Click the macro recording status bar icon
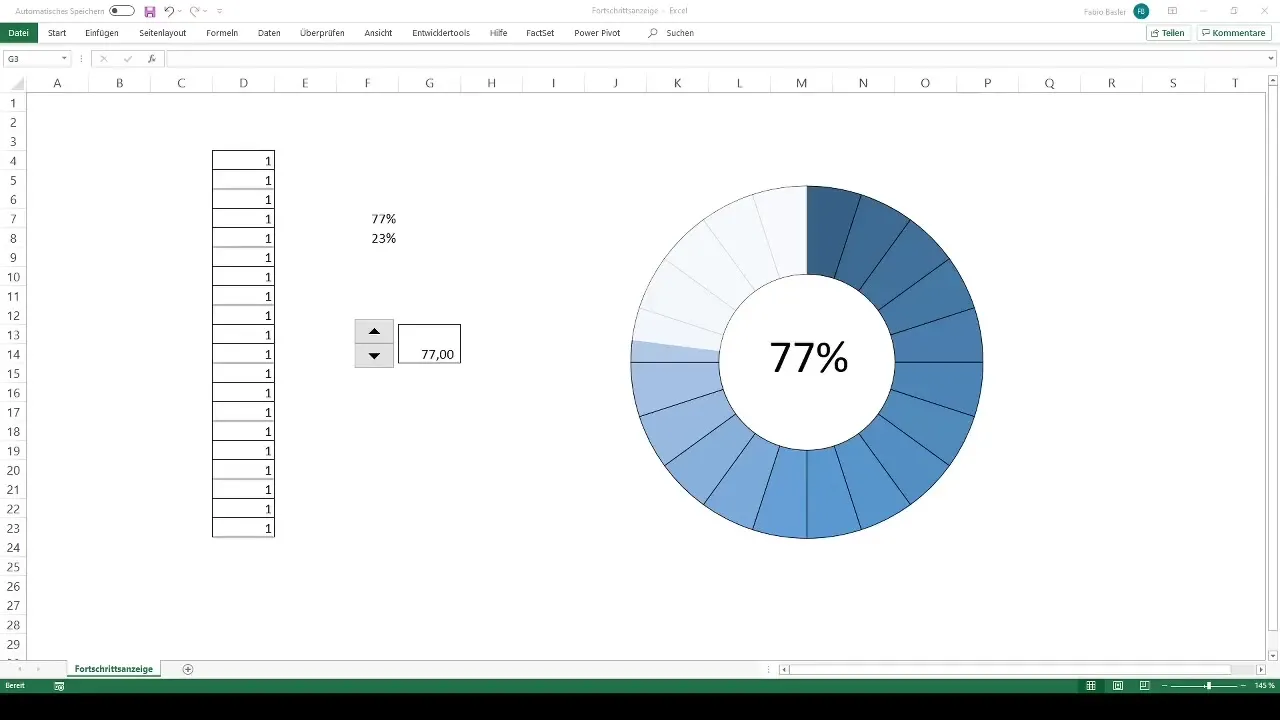This screenshot has height=720, width=1280. tap(59, 686)
